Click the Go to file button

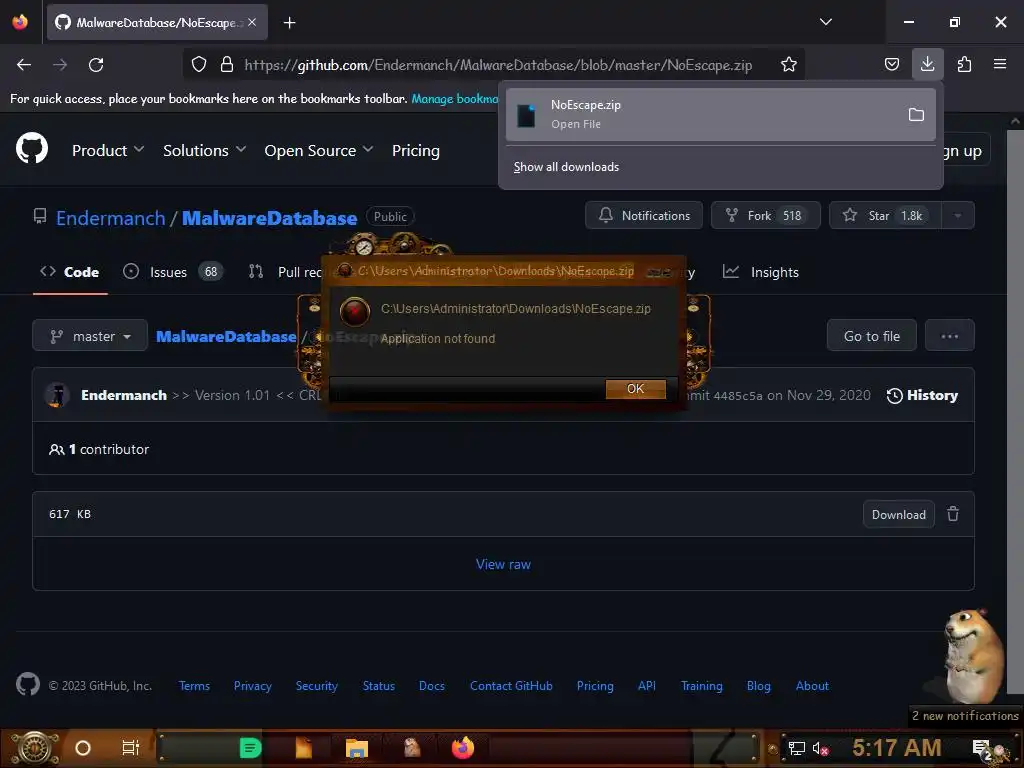click(x=871, y=336)
